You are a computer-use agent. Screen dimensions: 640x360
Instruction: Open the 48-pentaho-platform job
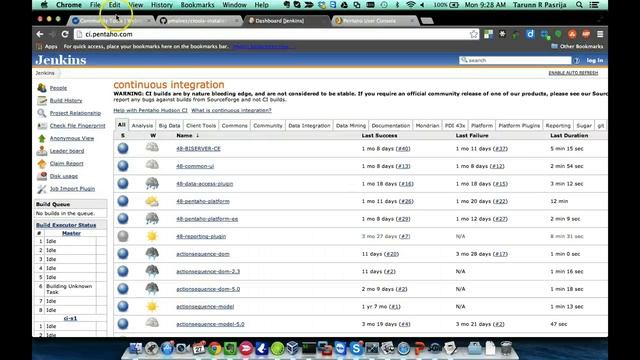click(203, 202)
